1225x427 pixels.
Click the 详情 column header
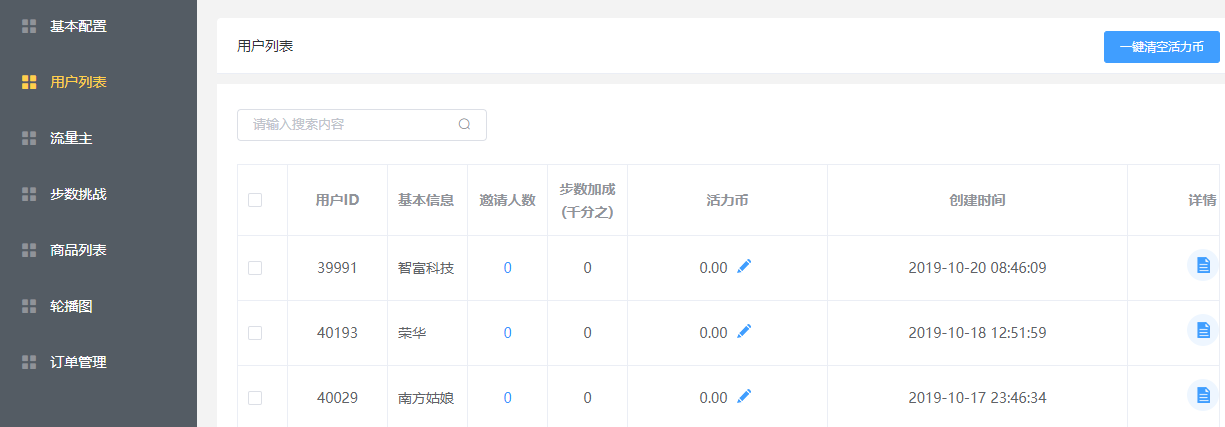click(1202, 200)
